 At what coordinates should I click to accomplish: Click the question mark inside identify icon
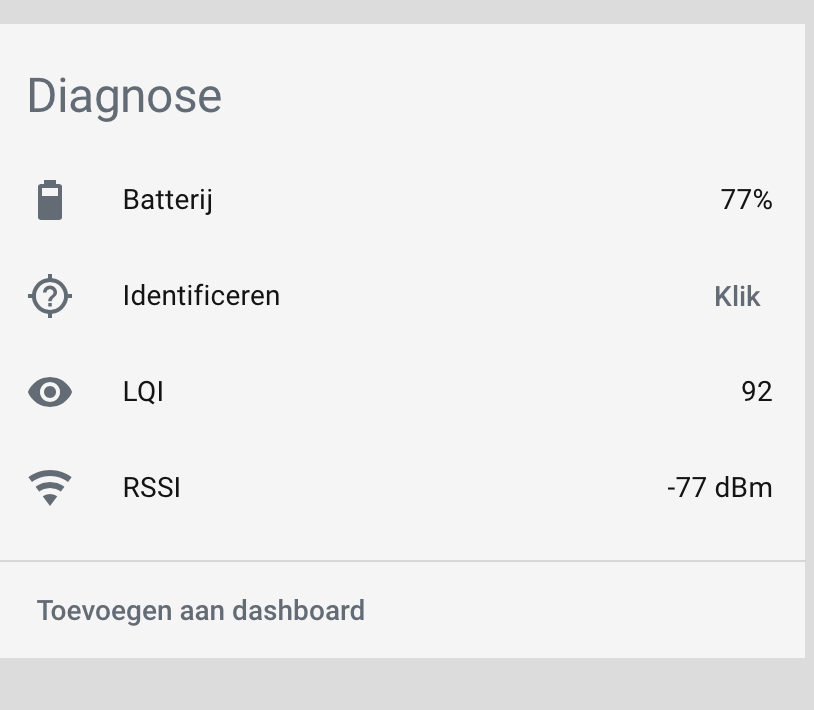pos(50,296)
